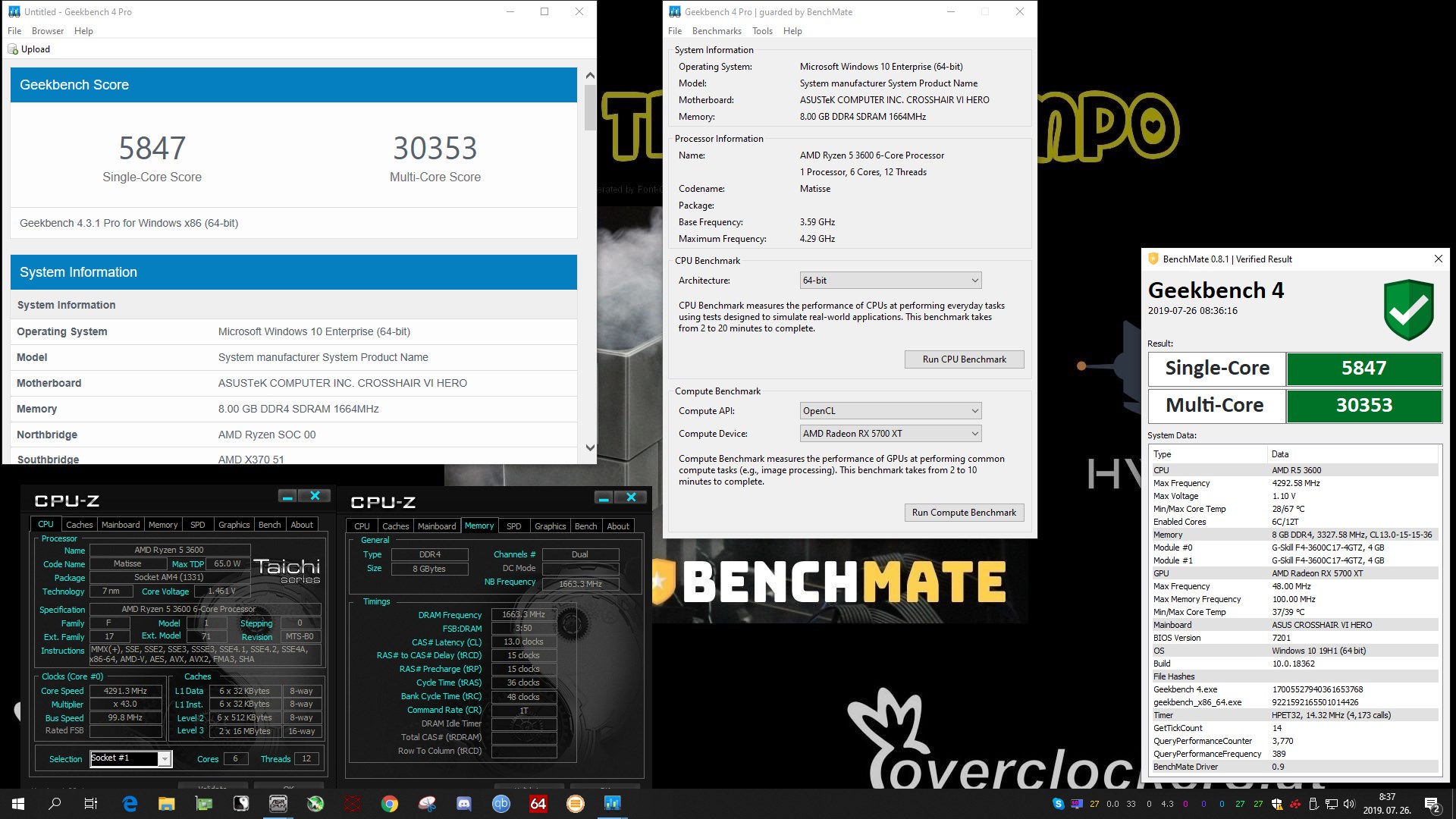The height and width of the screenshot is (819, 1456).
Task: Open Action Center notifications
Action: tap(1432, 804)
